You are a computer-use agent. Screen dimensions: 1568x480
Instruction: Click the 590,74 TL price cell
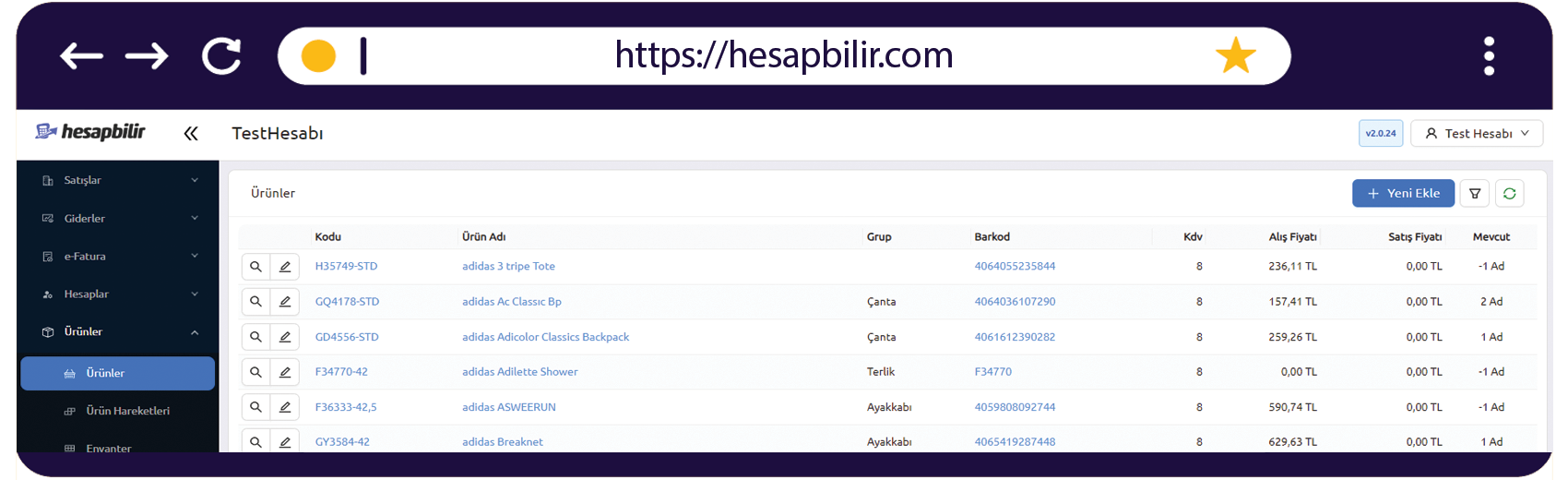(1292, 407)
